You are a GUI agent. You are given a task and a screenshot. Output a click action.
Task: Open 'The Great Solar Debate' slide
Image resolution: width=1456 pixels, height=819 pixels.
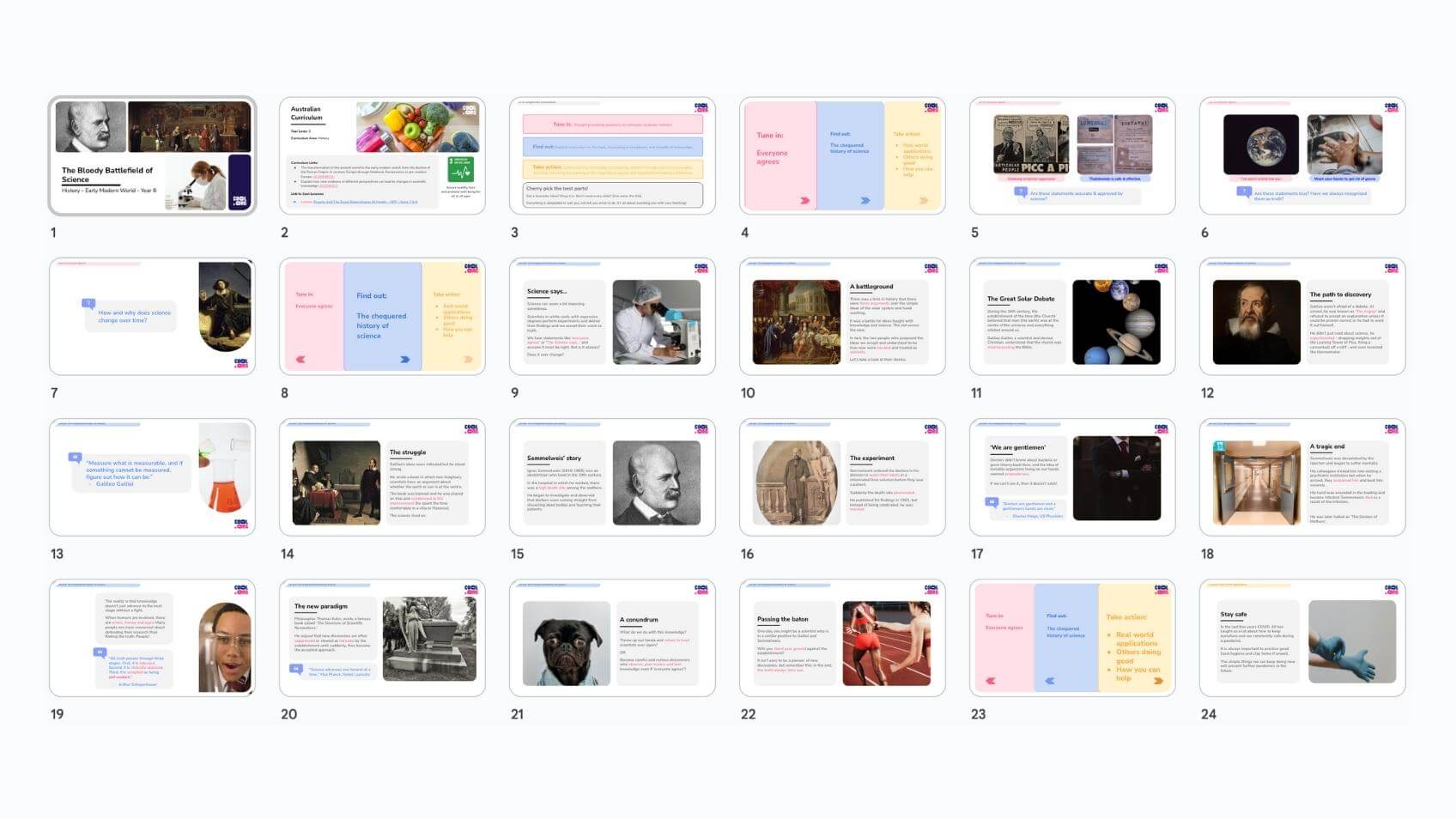click(1072, 316)
